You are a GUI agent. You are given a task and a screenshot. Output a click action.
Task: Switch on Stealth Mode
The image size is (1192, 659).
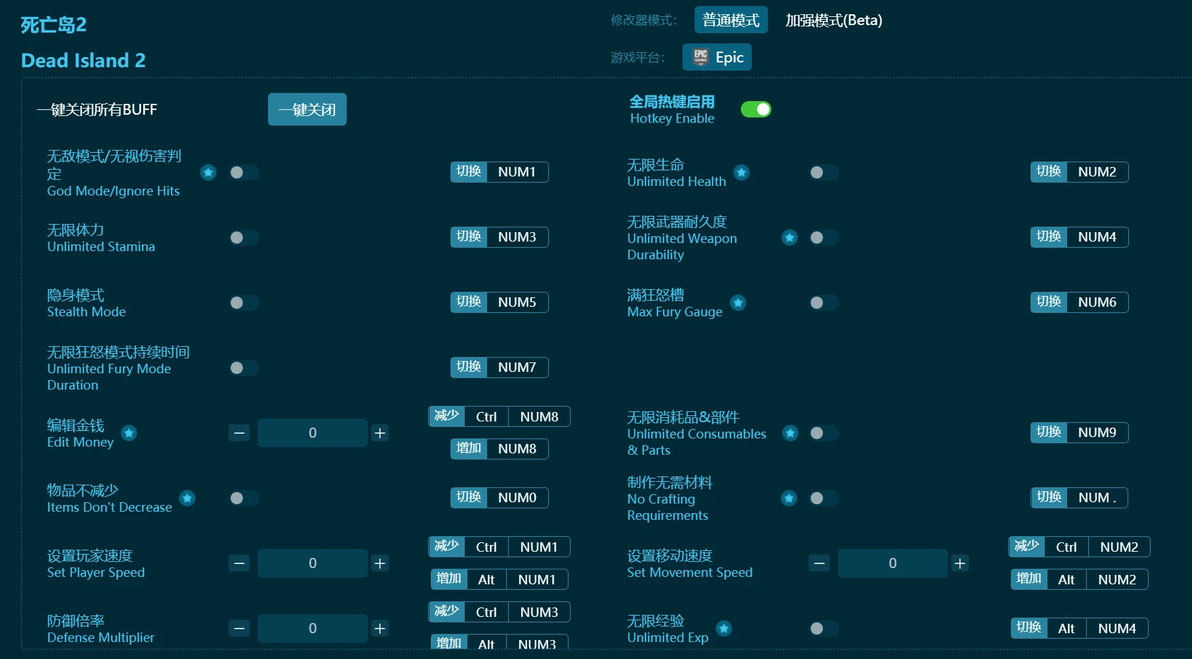coord(244,303)
